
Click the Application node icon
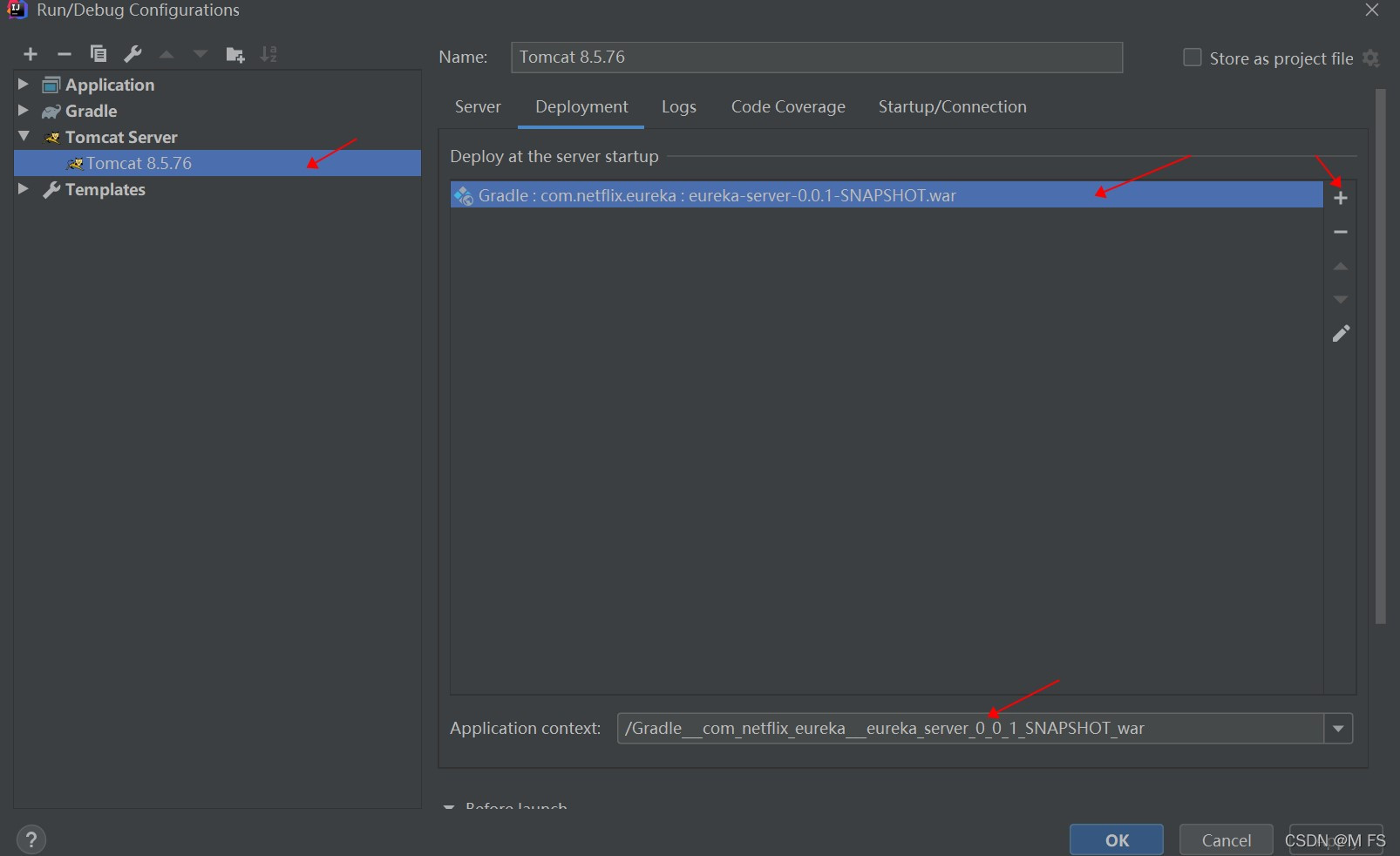(x=51, y=85)
